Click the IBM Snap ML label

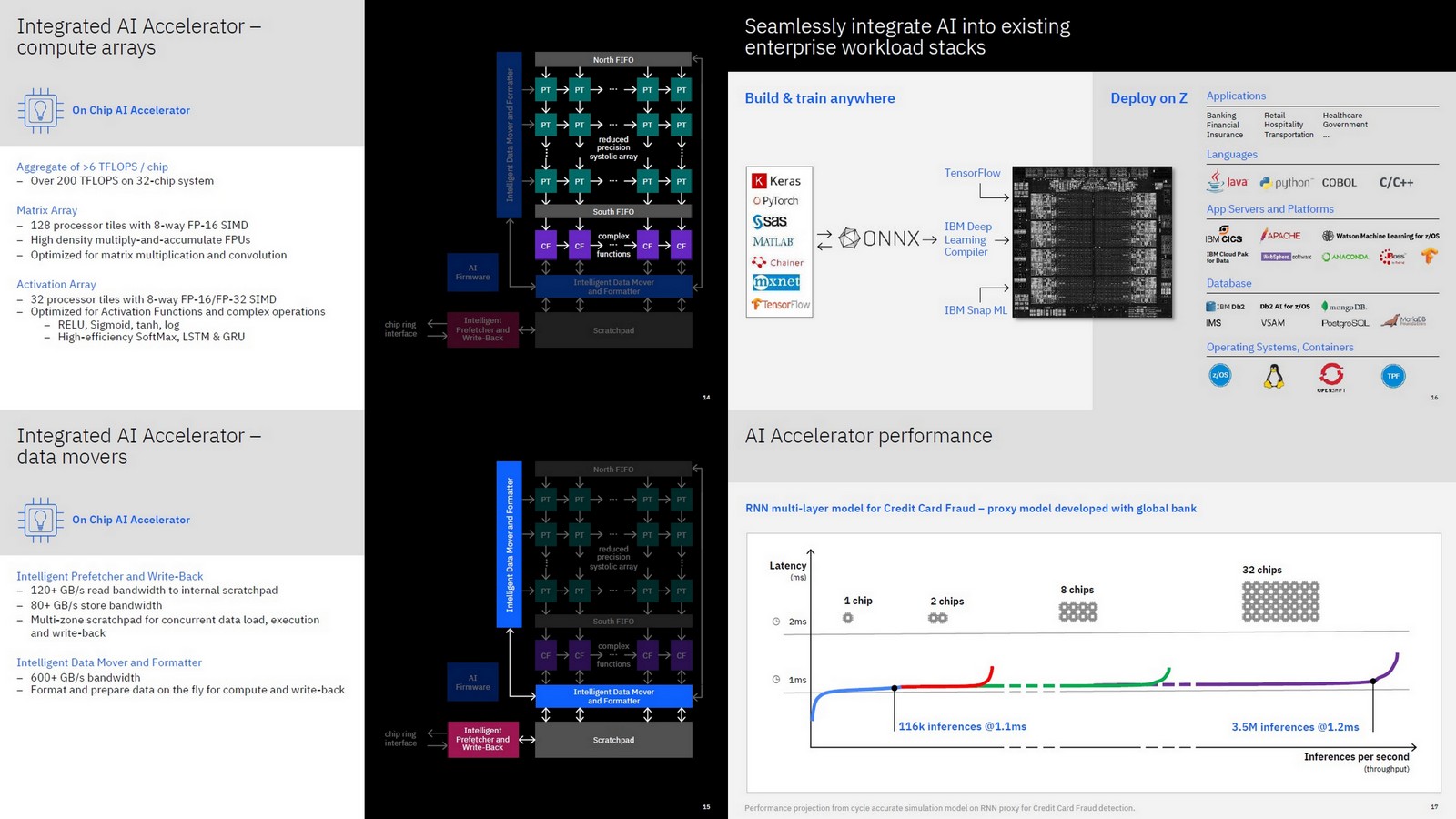(x=975, y=309)
